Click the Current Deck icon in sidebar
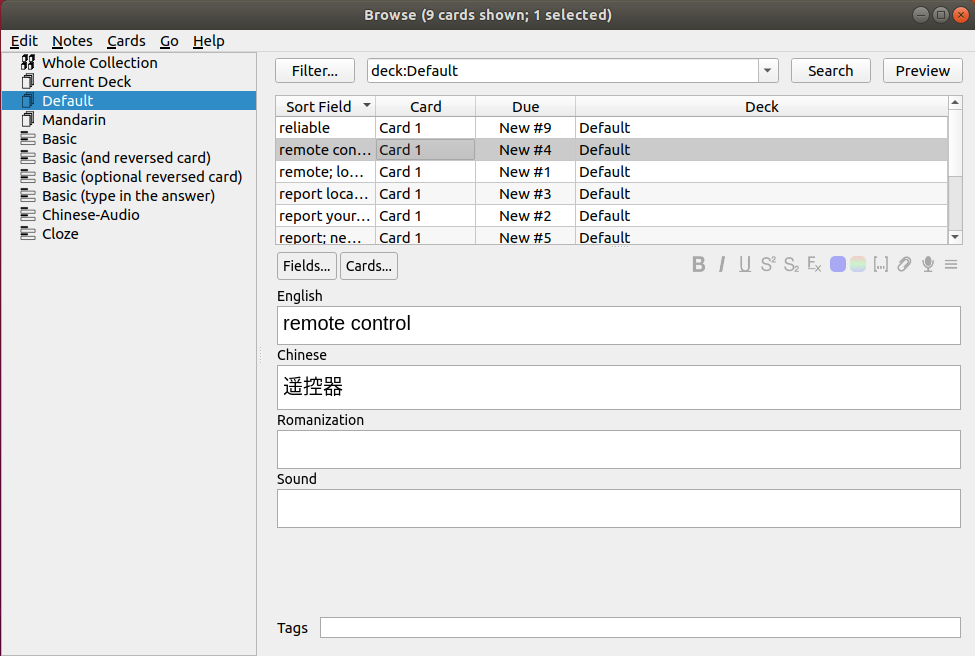 (x=27, y=81)
